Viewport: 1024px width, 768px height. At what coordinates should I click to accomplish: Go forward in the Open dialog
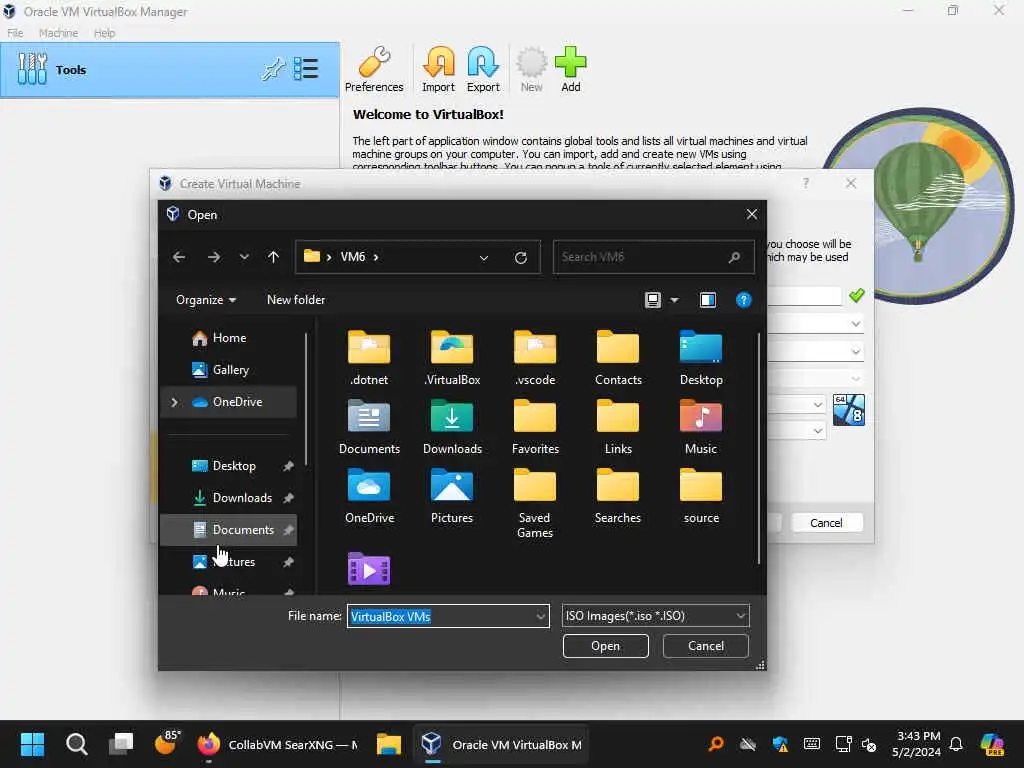(214, 257)
